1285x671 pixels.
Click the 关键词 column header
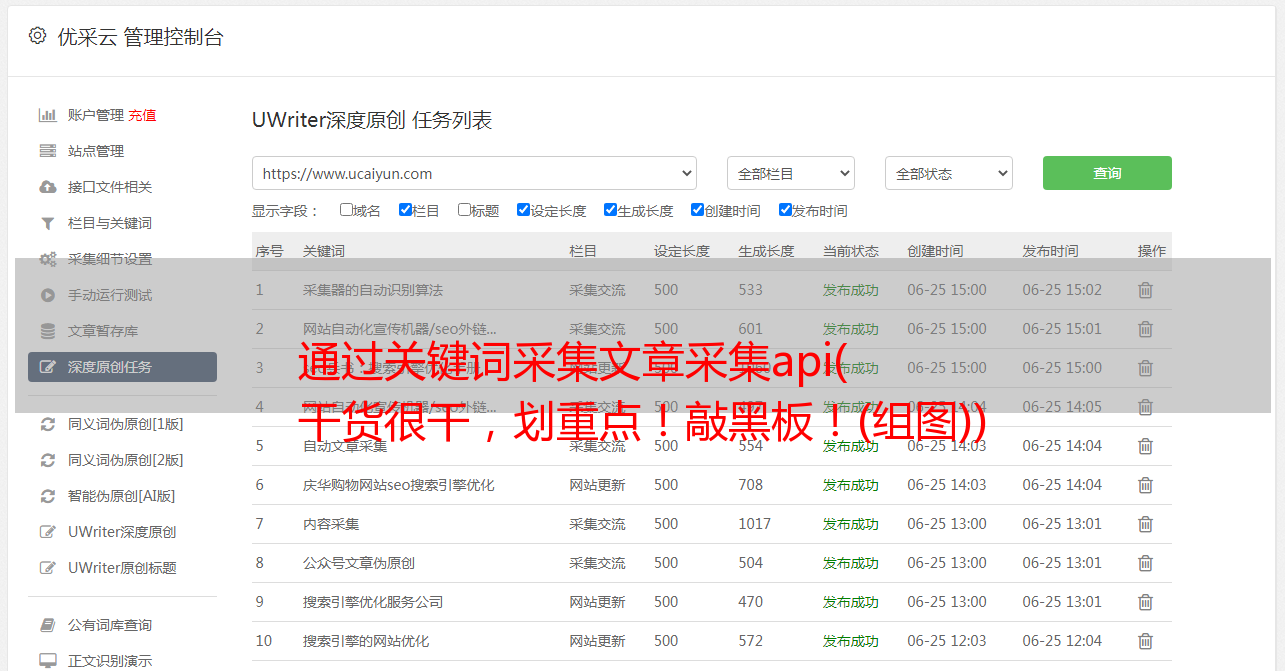click(324, 251)
